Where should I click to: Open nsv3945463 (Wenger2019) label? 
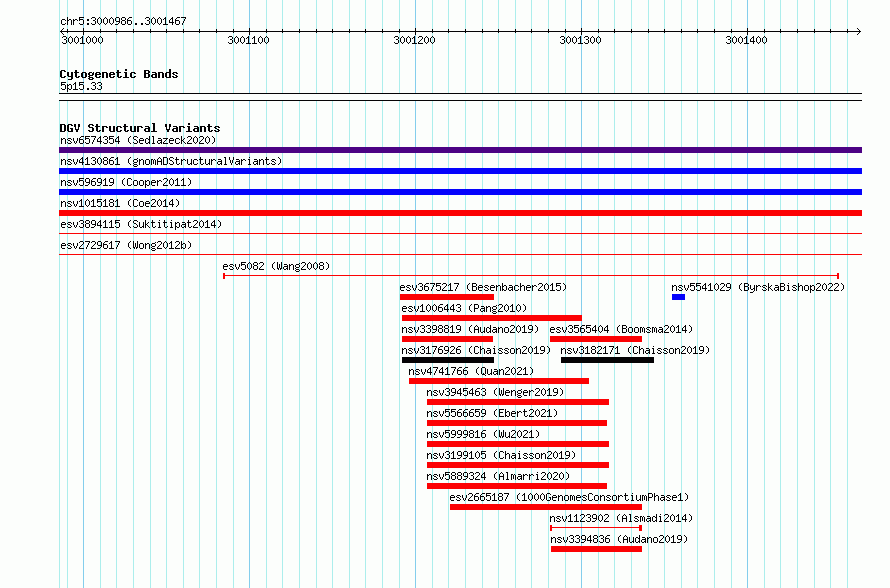[x=495, y=392]
